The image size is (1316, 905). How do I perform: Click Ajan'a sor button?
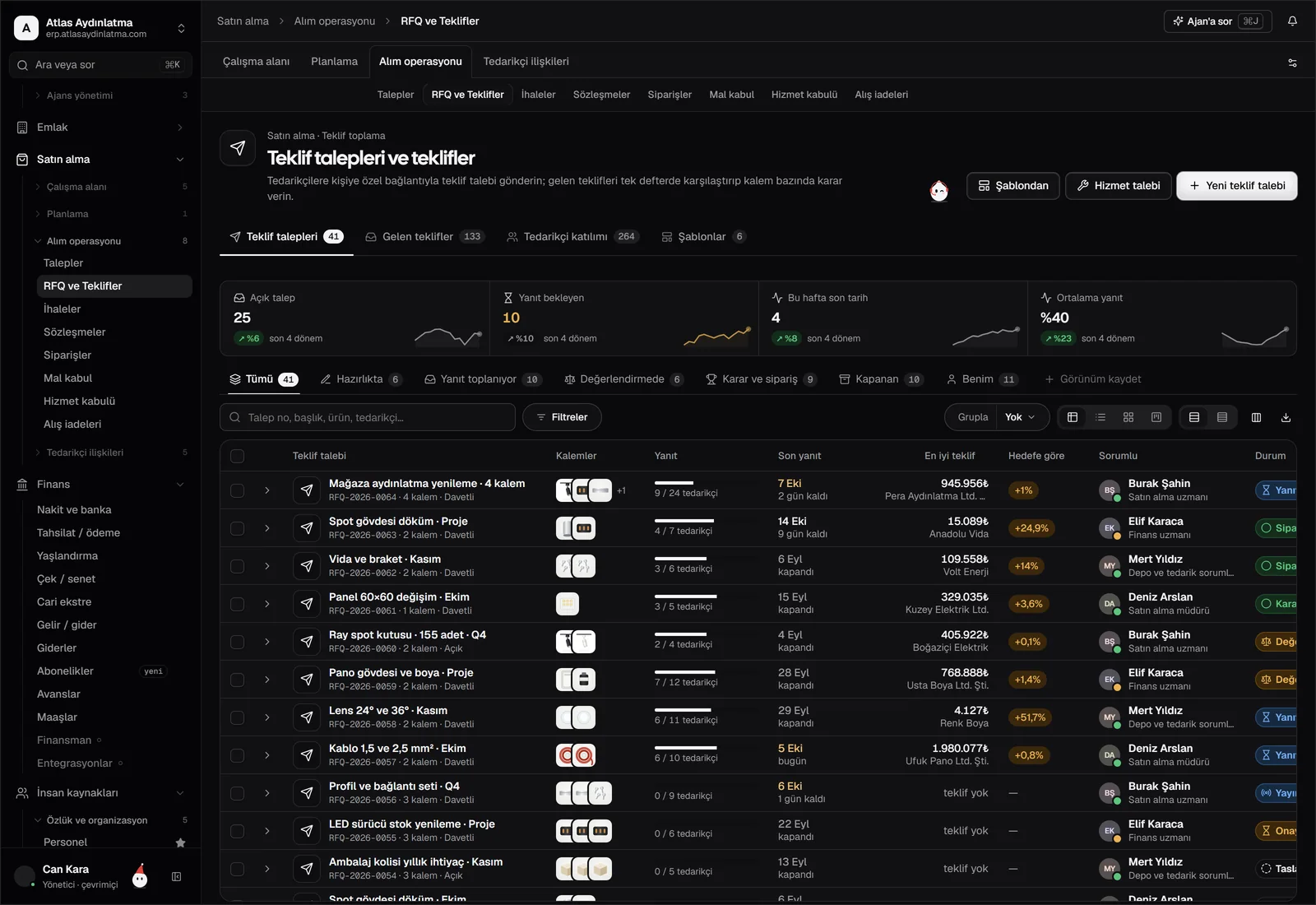coord(1218,21)
